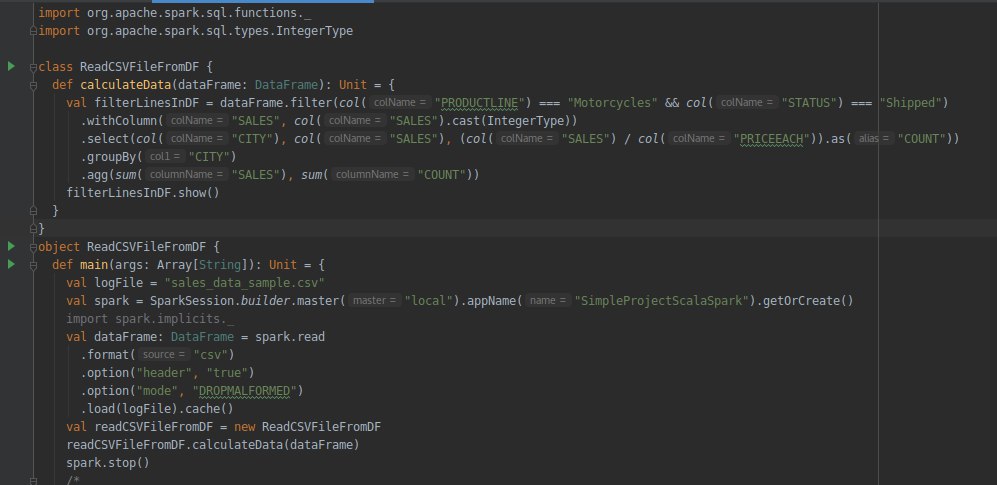Viewport: 997px width, 485px height.
Task: Click calculateData in the method definition
Action: tap(126, 85)
